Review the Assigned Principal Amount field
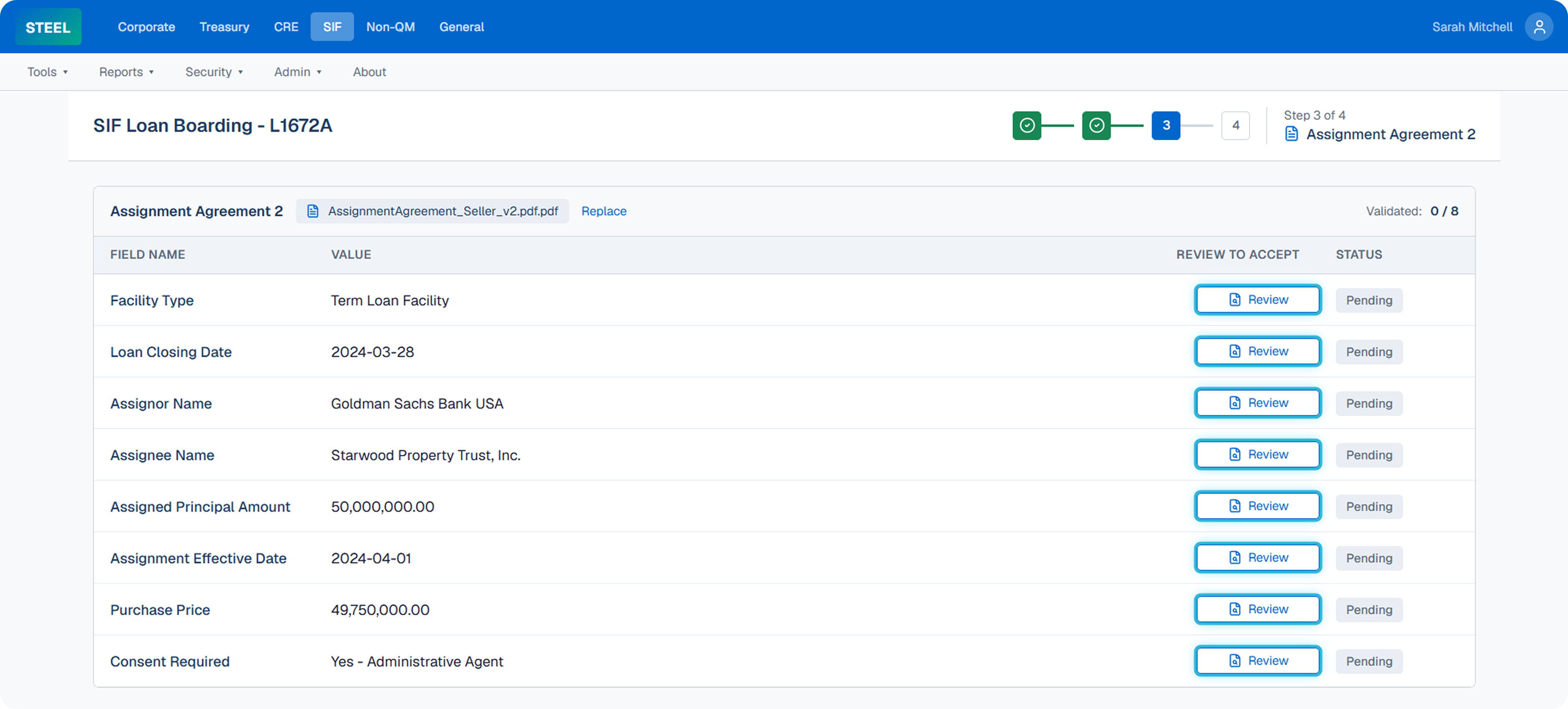This screenshot has width=1568, height=709. (1258, 506)
